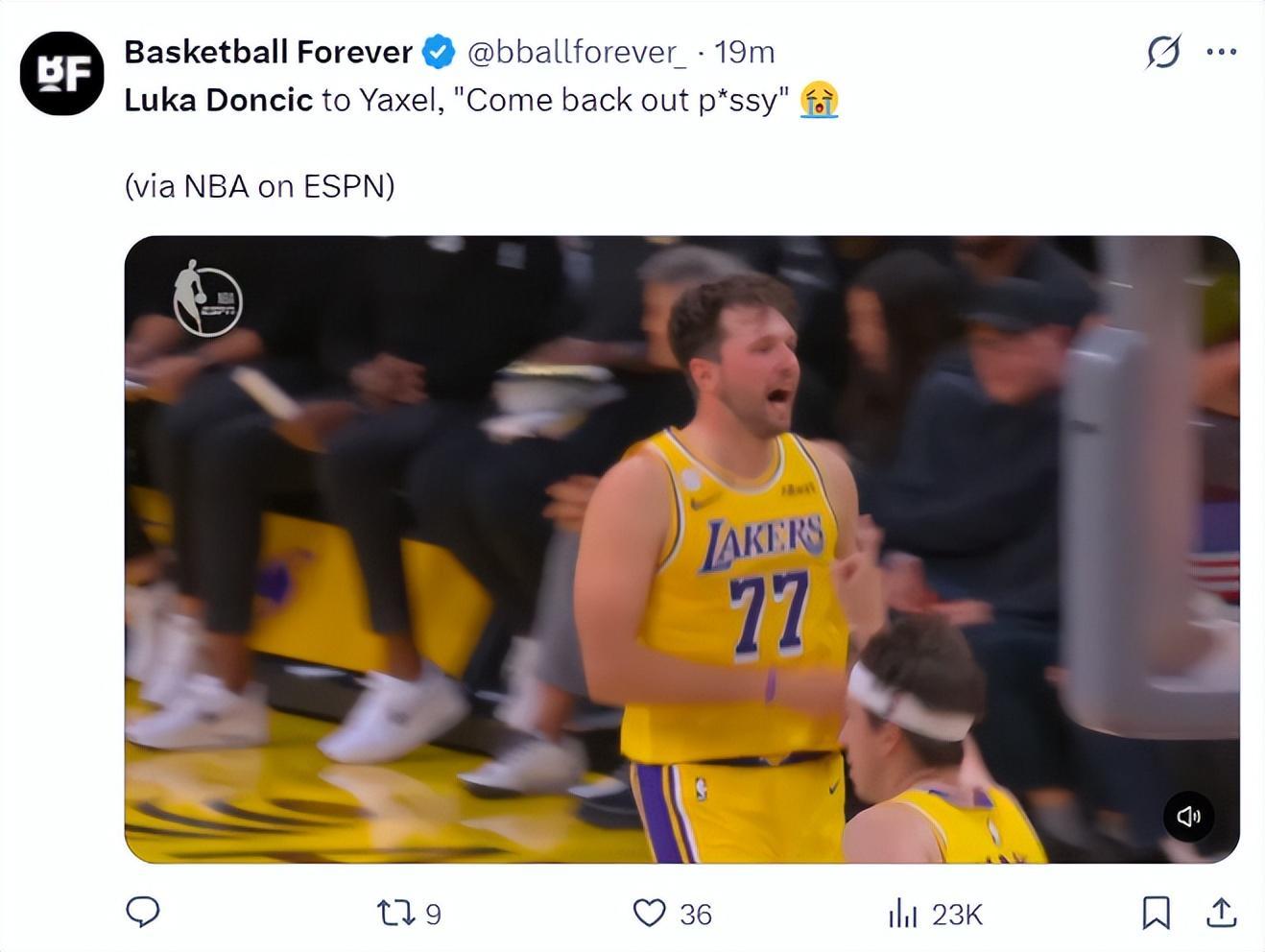Image resolution: width=1265 pixels, height=952 pixels.
Task: Like the post with the heart icon
Action: [650, 913]
